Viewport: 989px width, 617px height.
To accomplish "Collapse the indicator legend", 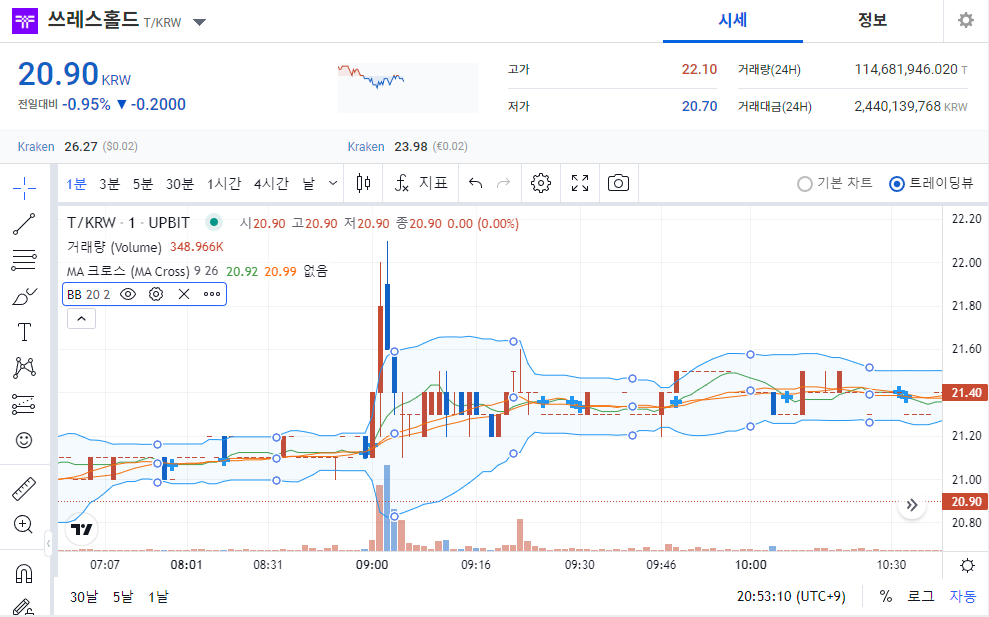I will click(x=81, y=319).
